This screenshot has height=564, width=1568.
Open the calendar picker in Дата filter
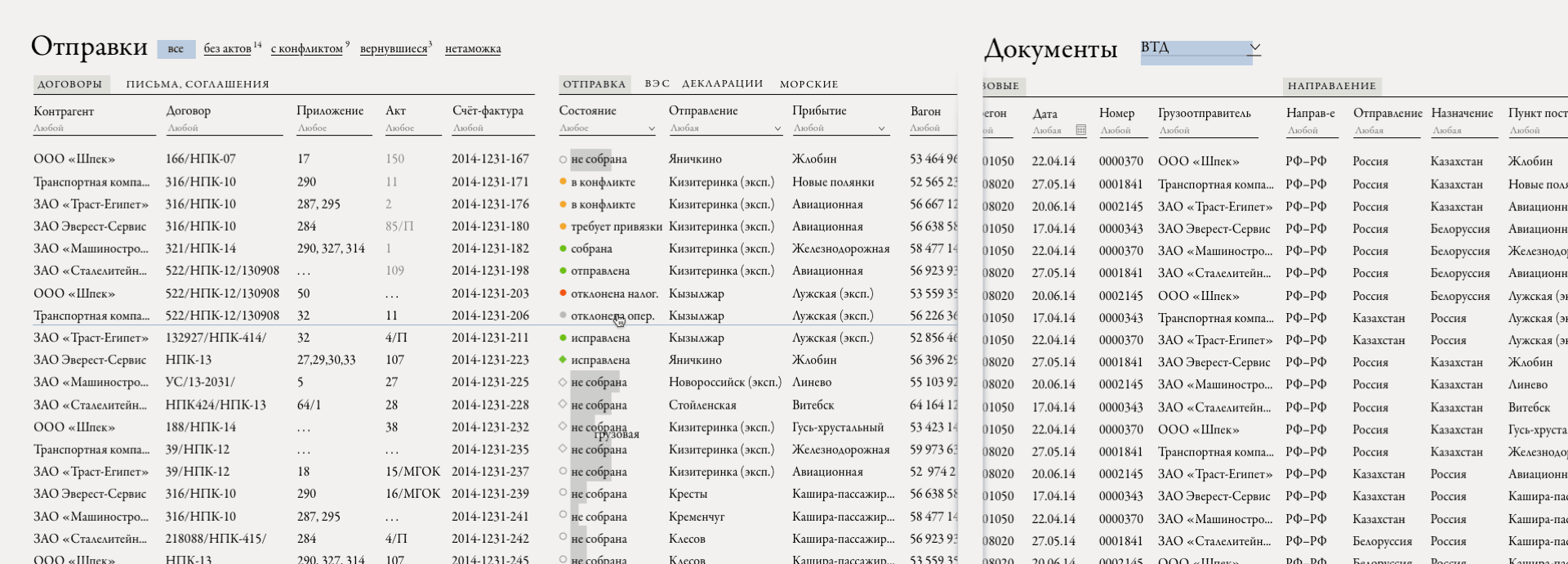(x=1080, y=130)
